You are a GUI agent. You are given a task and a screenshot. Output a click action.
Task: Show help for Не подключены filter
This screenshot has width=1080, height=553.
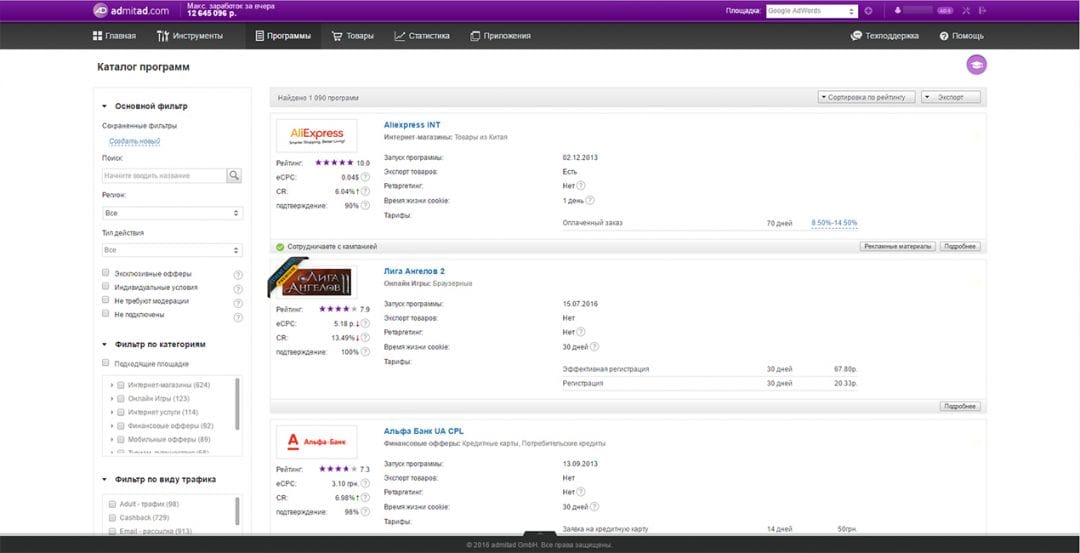click(x=238, y=317)
